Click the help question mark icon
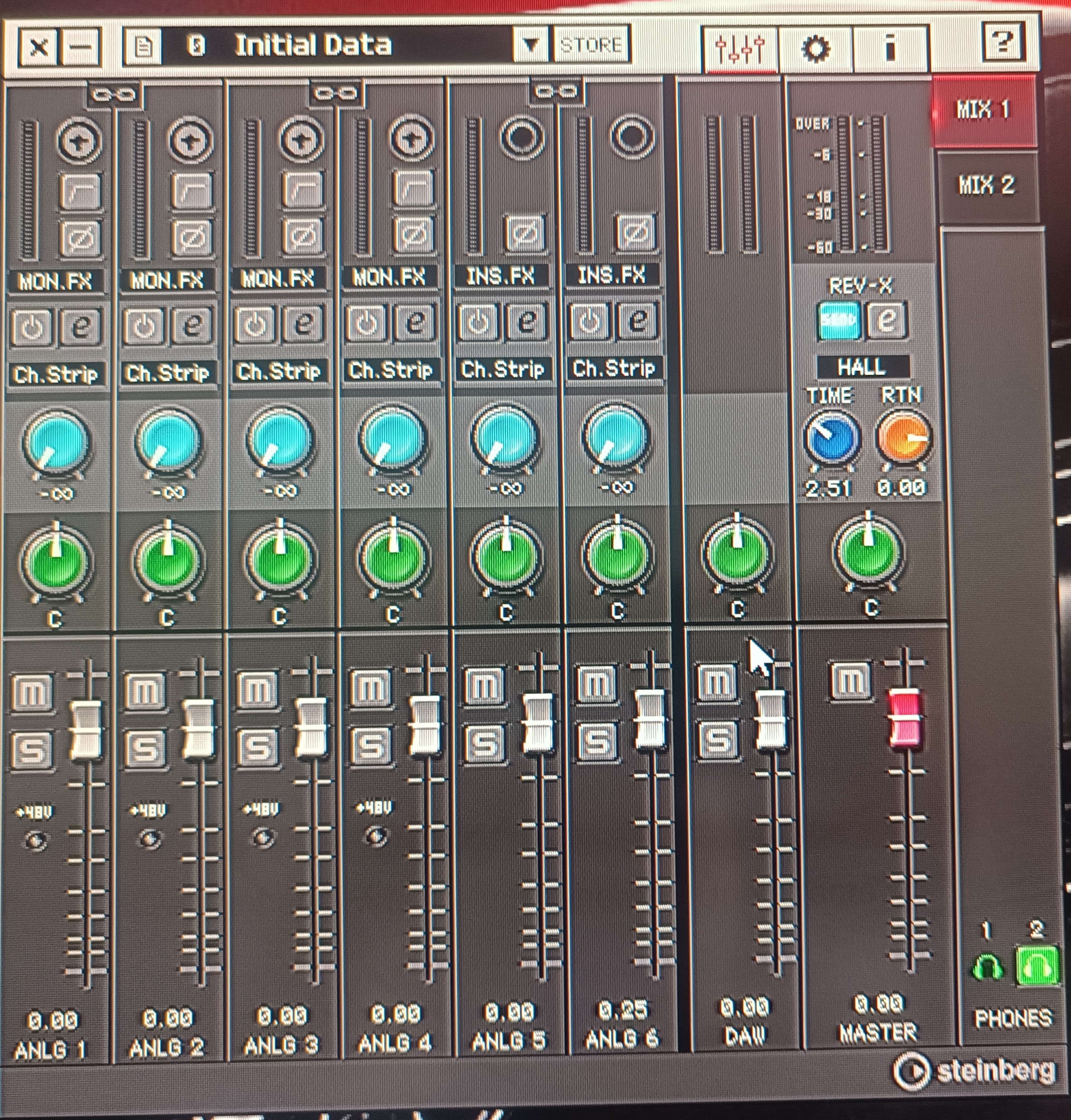The width and height of the screenshot is (1071, 1120). 1002,42
